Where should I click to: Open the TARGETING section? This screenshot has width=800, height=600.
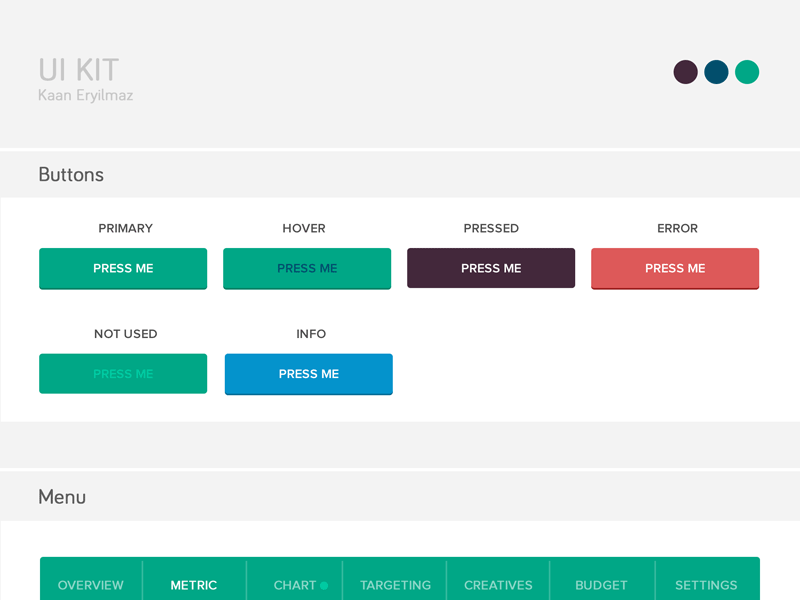(x=396, y=585)
